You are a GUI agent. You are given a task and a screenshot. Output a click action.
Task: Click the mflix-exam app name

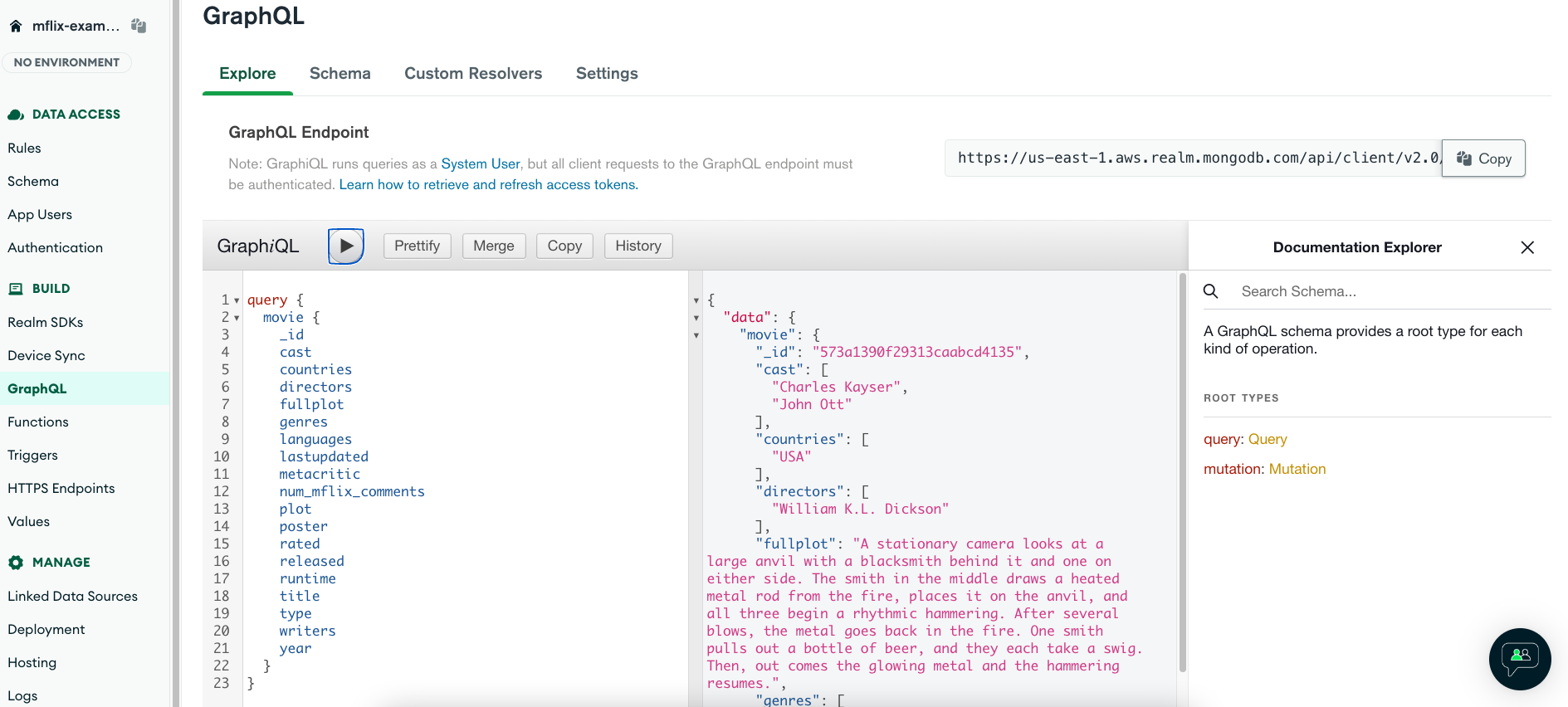coord(76,26)
